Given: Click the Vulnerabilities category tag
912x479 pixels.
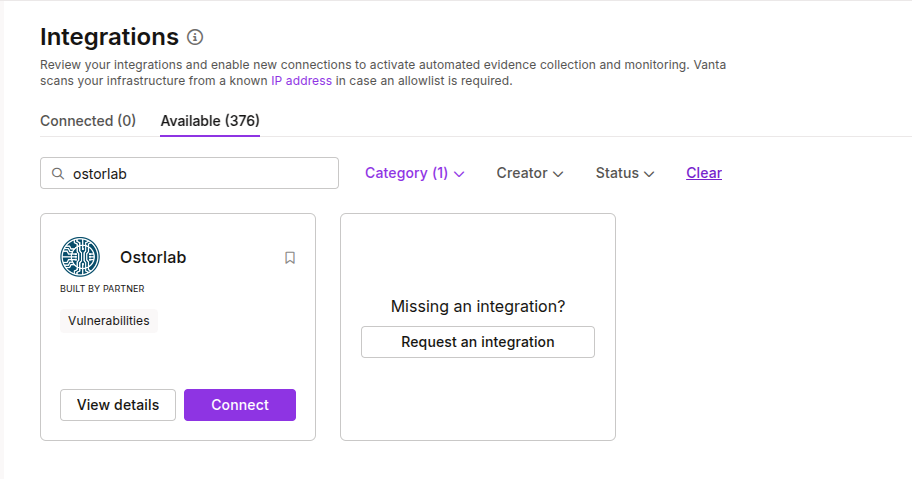Looking at the screenshot, I should click(109, 321).
